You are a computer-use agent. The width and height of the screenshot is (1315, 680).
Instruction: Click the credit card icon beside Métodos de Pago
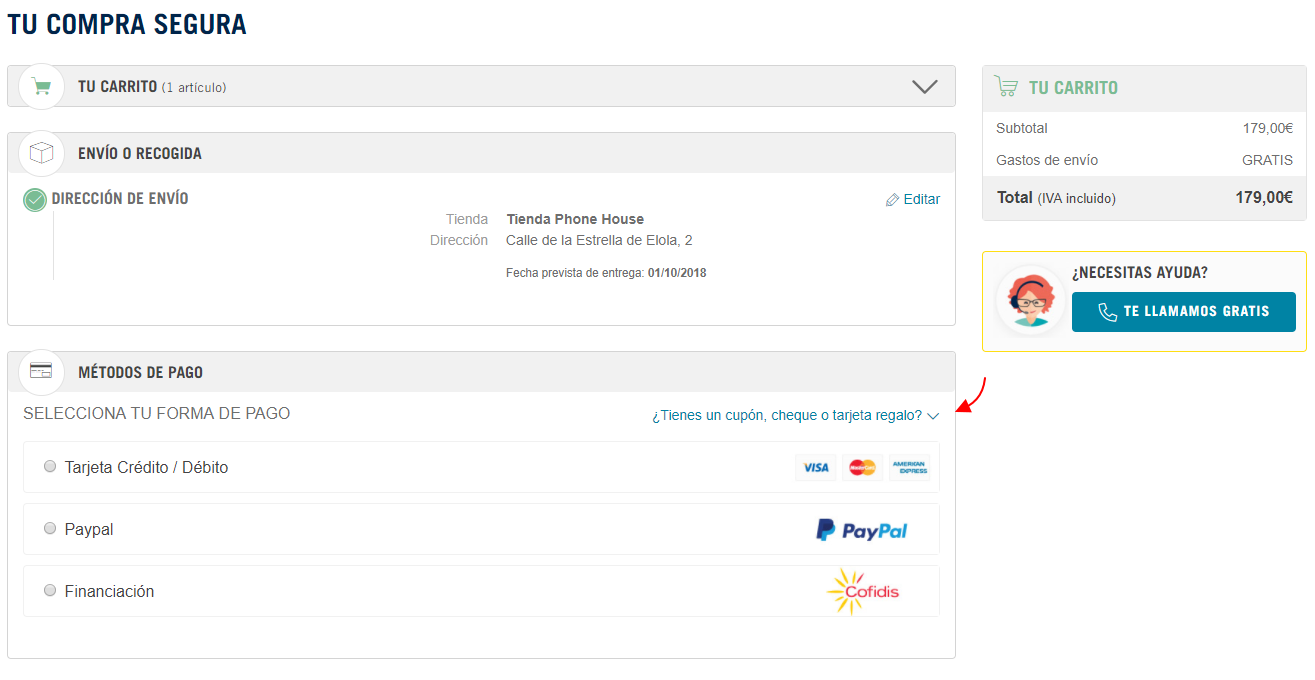41,371
